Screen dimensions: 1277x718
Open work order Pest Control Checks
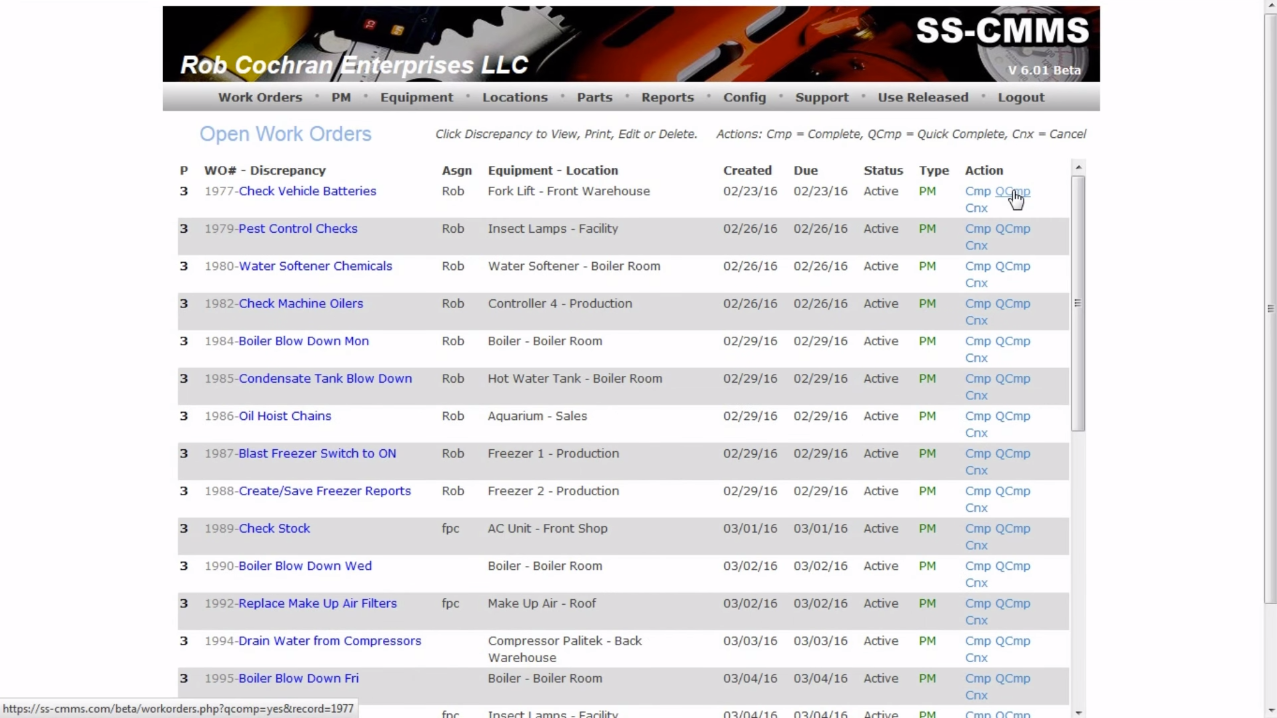pos(298,228)
